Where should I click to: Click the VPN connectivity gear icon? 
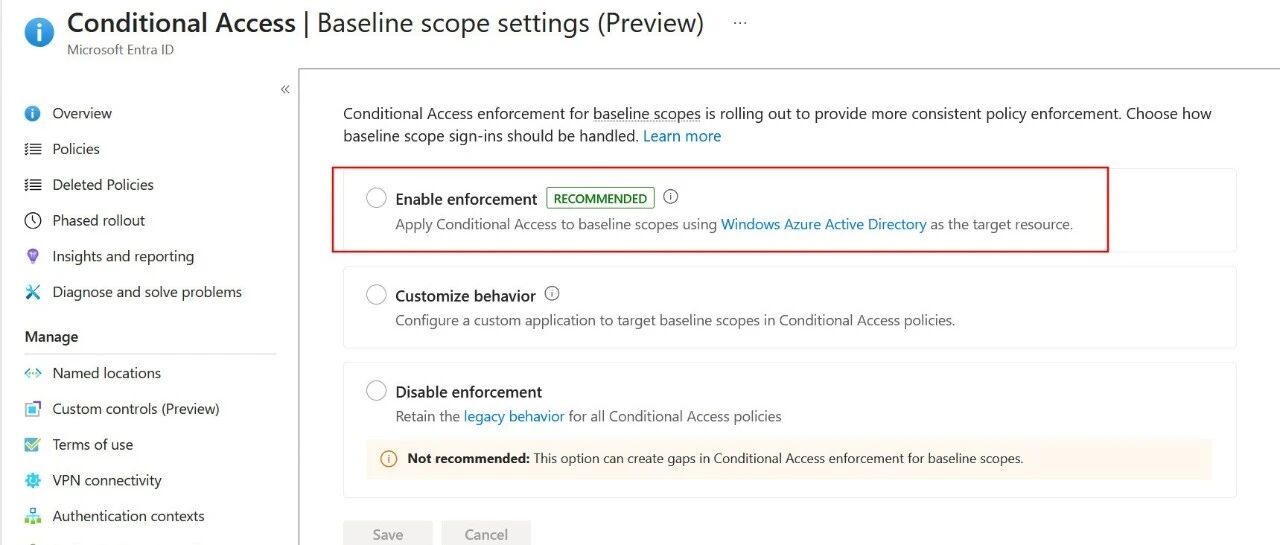pos(33,481)
